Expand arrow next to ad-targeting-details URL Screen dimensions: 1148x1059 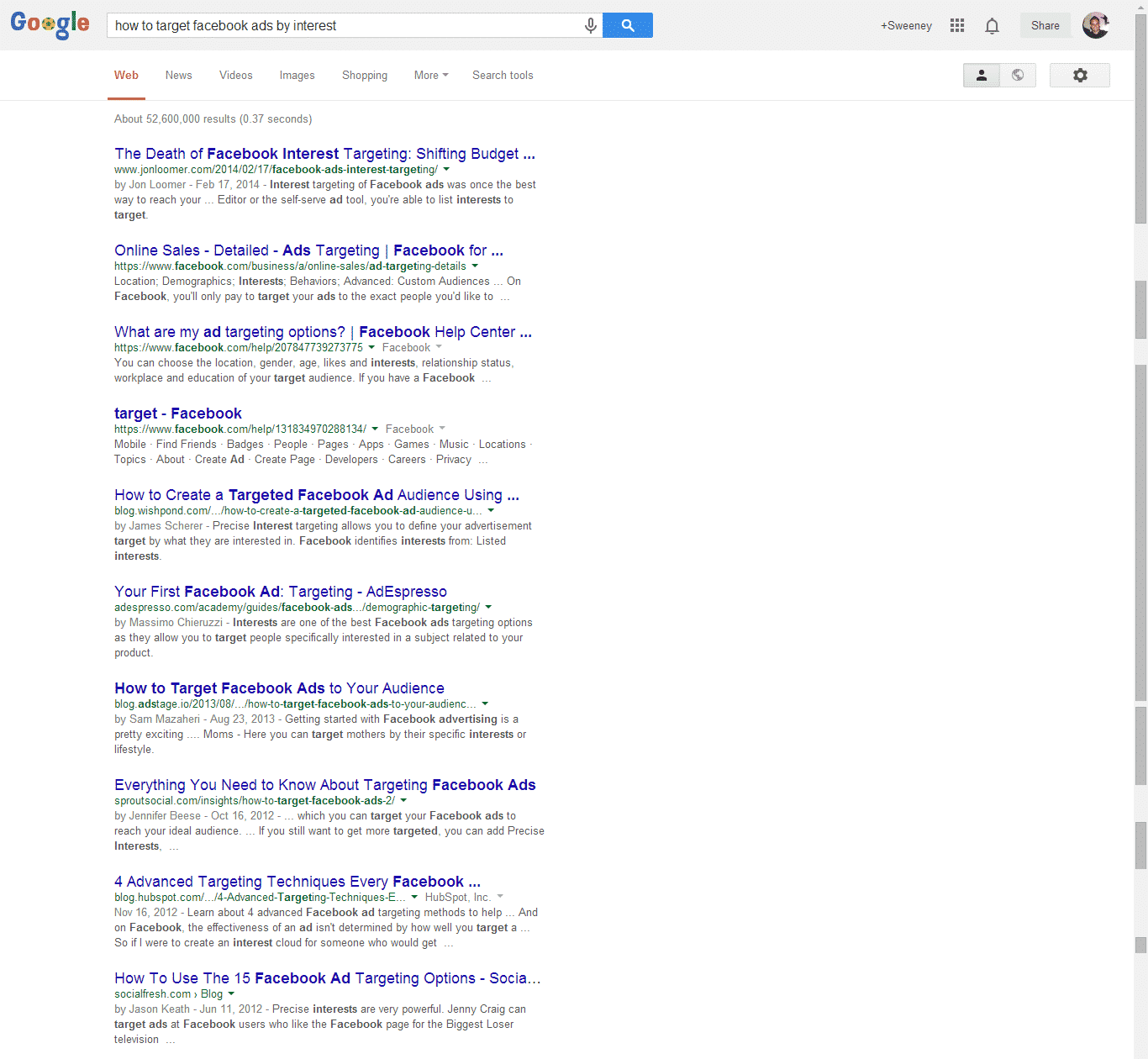pyautogui.click(x=475, y=266)
